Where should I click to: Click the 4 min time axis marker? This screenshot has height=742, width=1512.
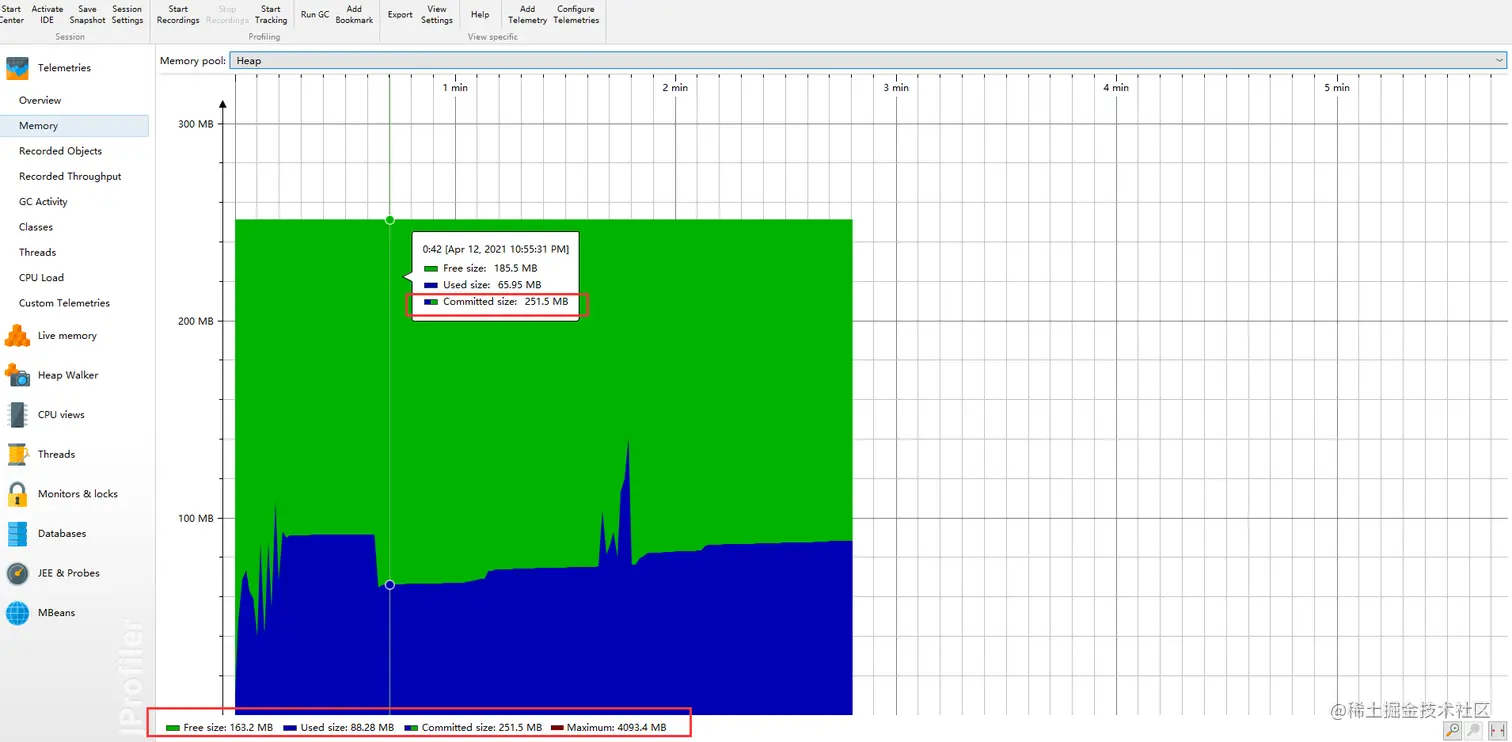(1116, 88)
